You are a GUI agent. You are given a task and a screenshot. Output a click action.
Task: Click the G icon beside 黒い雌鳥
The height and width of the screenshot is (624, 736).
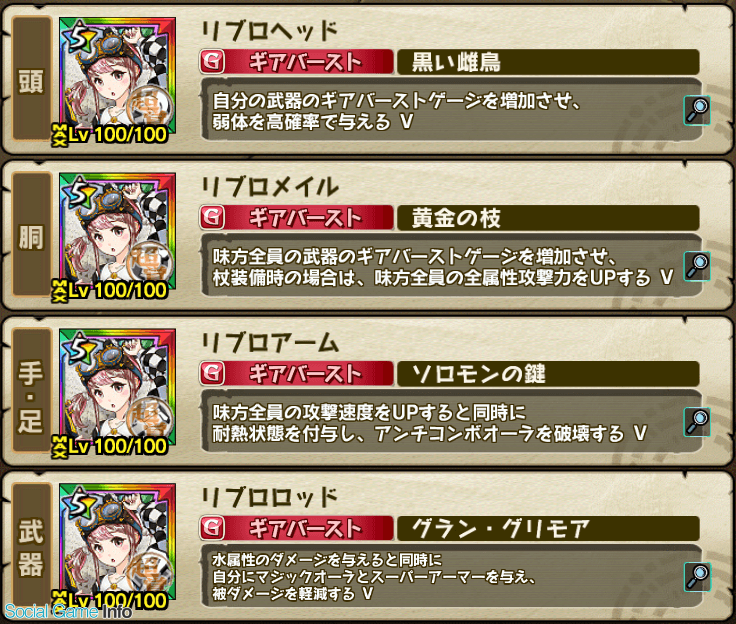click(x=212, y=62)
